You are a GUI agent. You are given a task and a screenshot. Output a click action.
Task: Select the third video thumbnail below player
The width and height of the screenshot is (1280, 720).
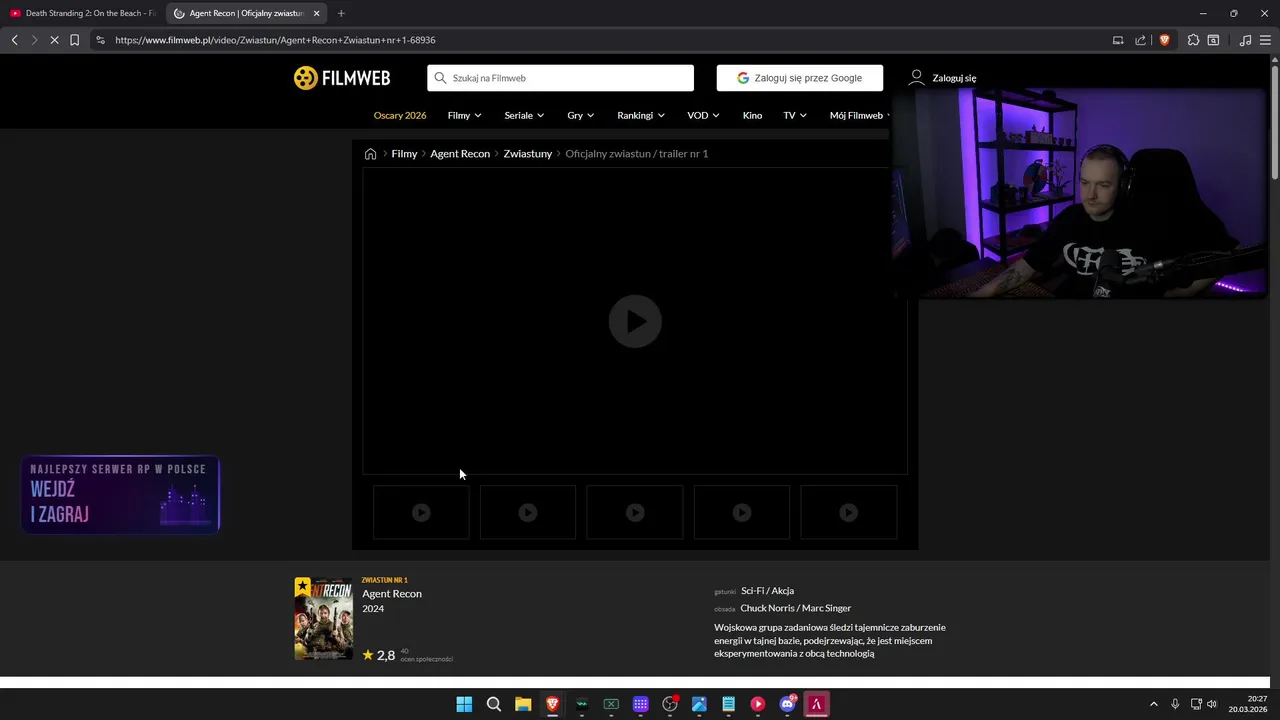pyautogui.click(x=635, y=512)
